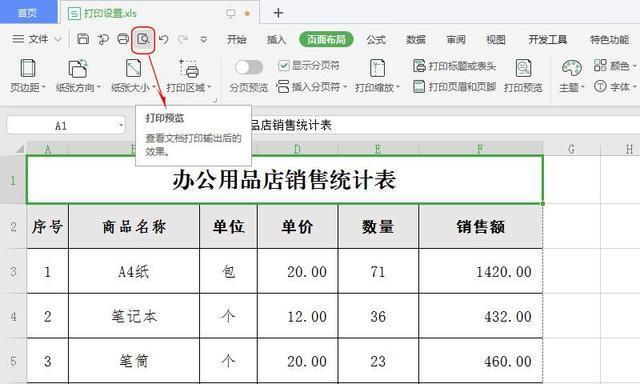The height and width of the screenshot is (384, 640).
Task: Open 打印区域 print area dropdown
Action: pos(189,75)
